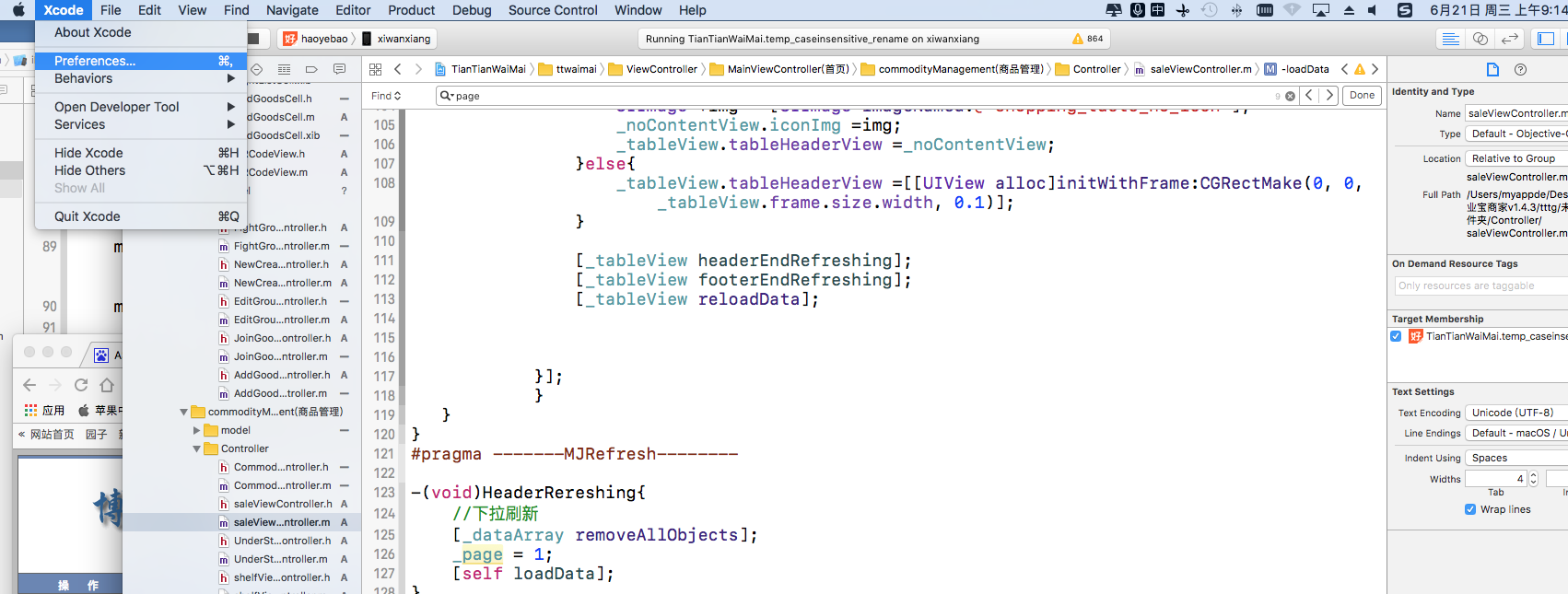Open the Debug navigator icon
Screen dimensions: 1568x594
tap(284, 70)
